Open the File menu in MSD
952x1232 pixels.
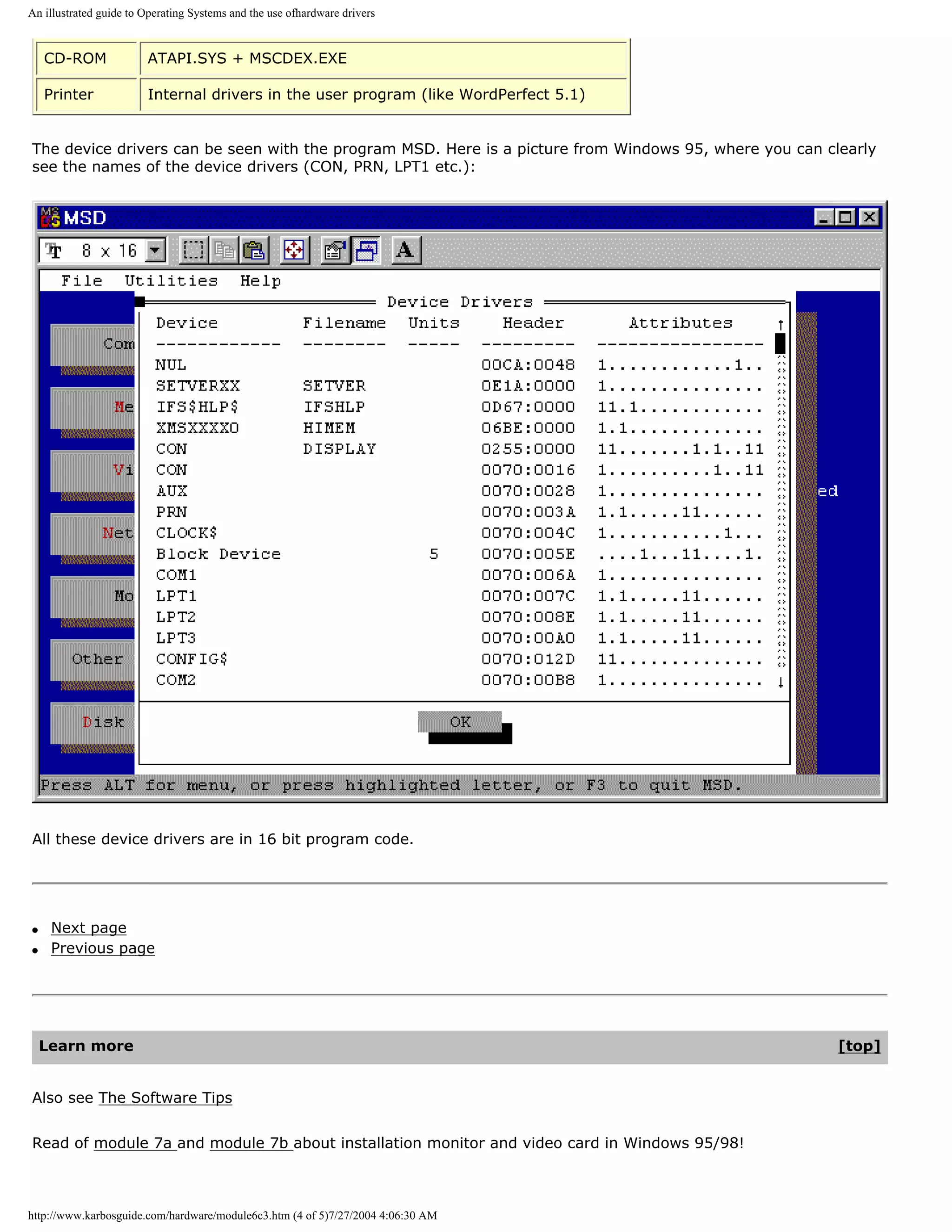point(82,281)
